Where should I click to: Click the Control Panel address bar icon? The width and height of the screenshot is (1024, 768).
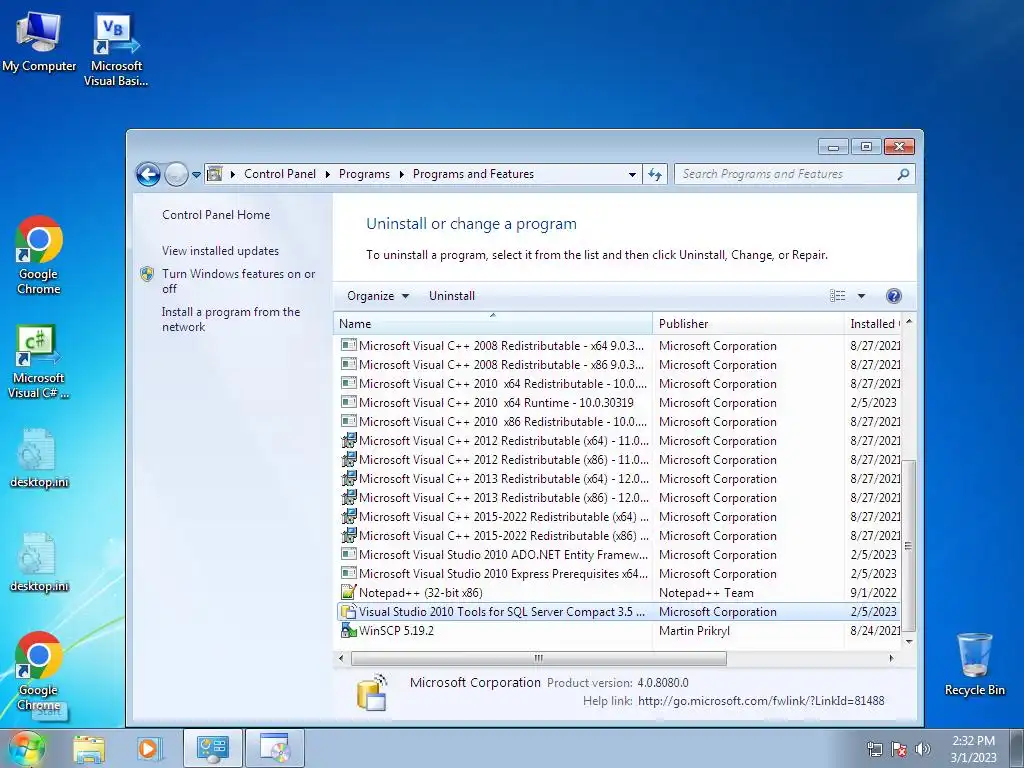(214, 174)
